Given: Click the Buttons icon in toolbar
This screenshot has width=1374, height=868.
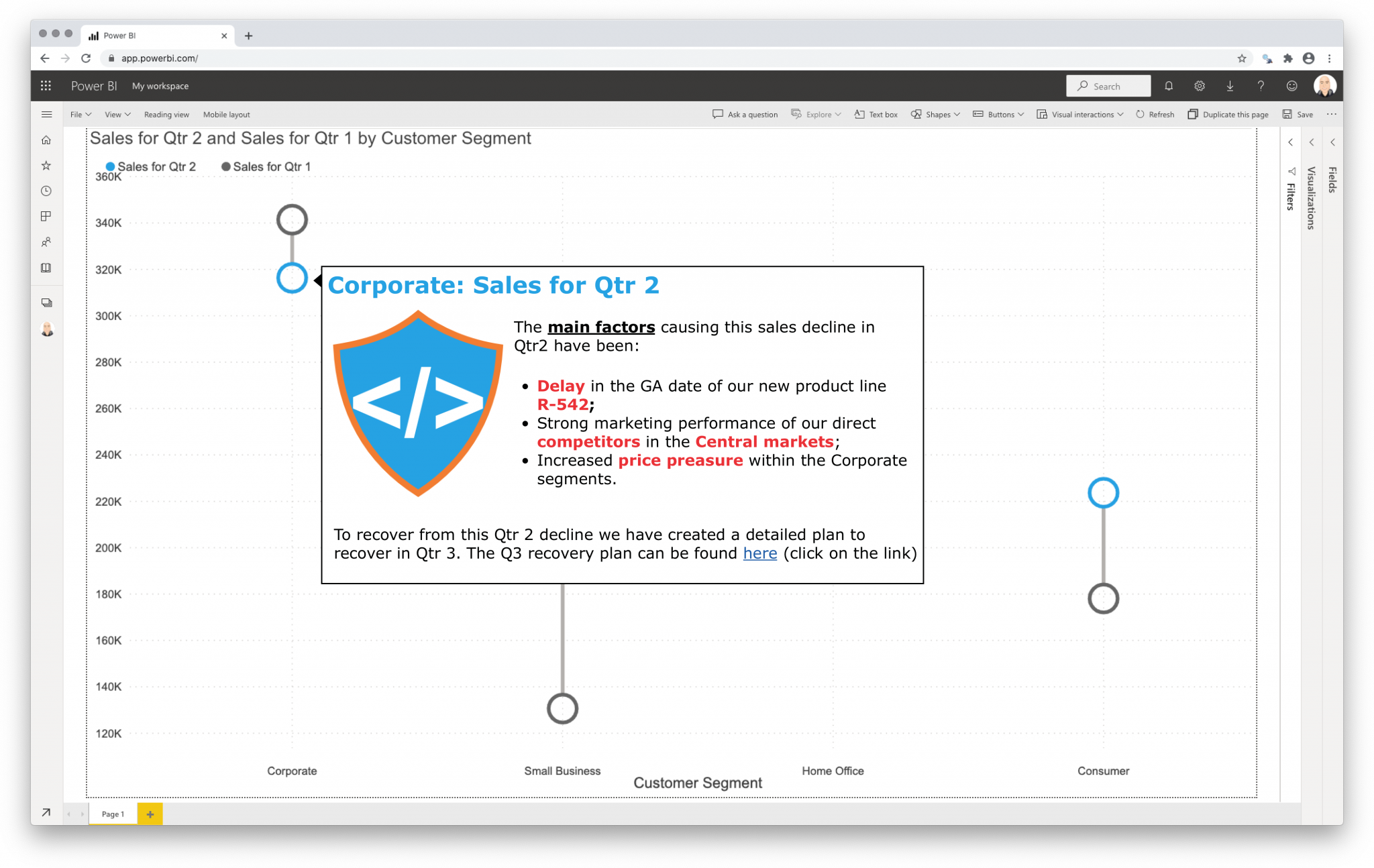Looking at the screenshot, I should click(981, 114).
